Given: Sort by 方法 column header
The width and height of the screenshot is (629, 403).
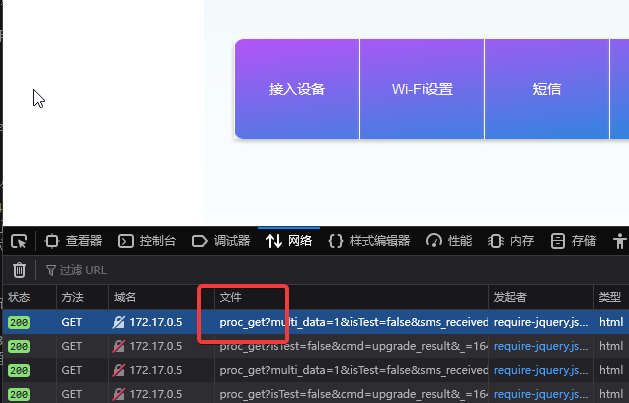Looking at the screenshot, I should [82, 297].
